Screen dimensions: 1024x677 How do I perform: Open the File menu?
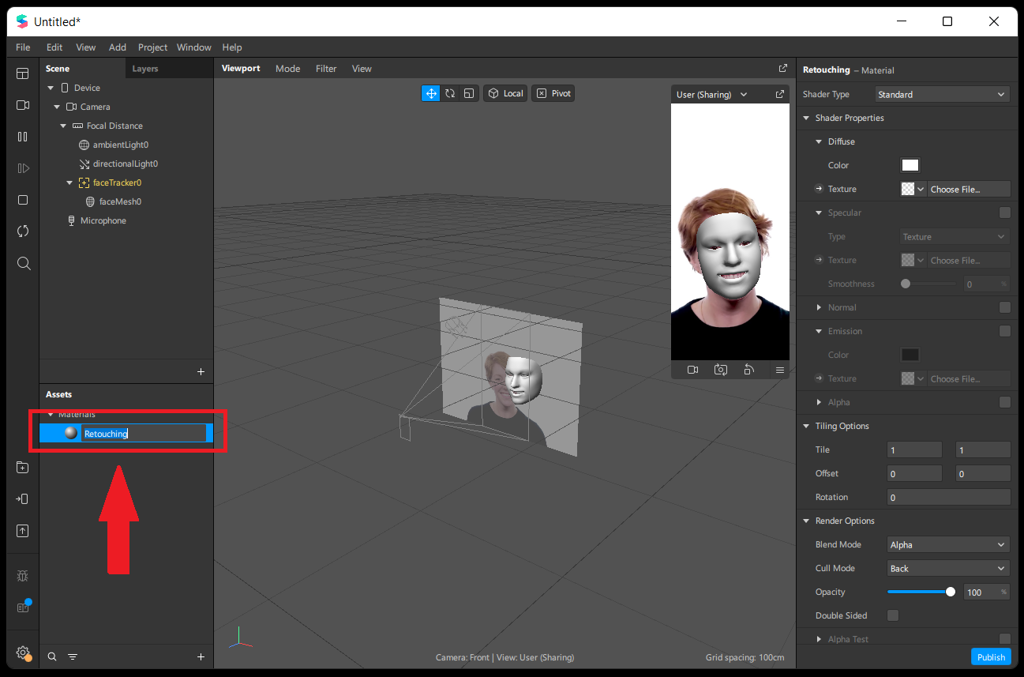pyautogui.click(x=23, y=47)
